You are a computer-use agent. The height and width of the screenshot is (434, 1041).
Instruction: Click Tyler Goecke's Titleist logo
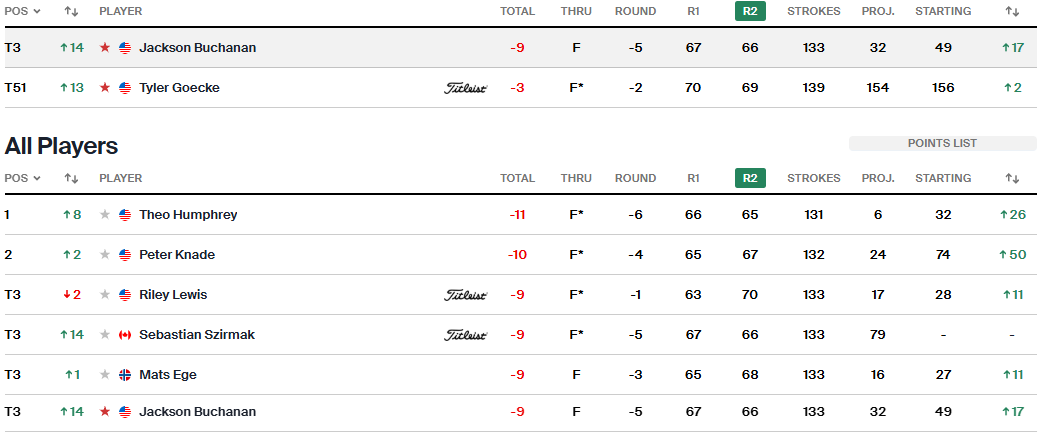point(465,88)
